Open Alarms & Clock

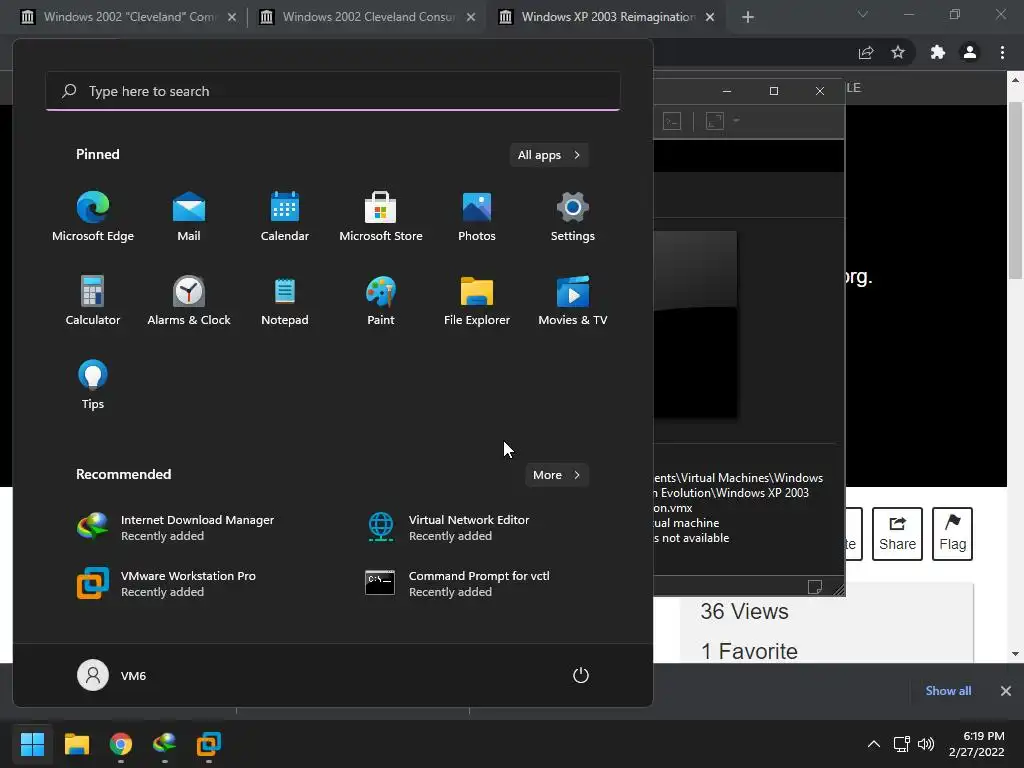click(189, 300)
